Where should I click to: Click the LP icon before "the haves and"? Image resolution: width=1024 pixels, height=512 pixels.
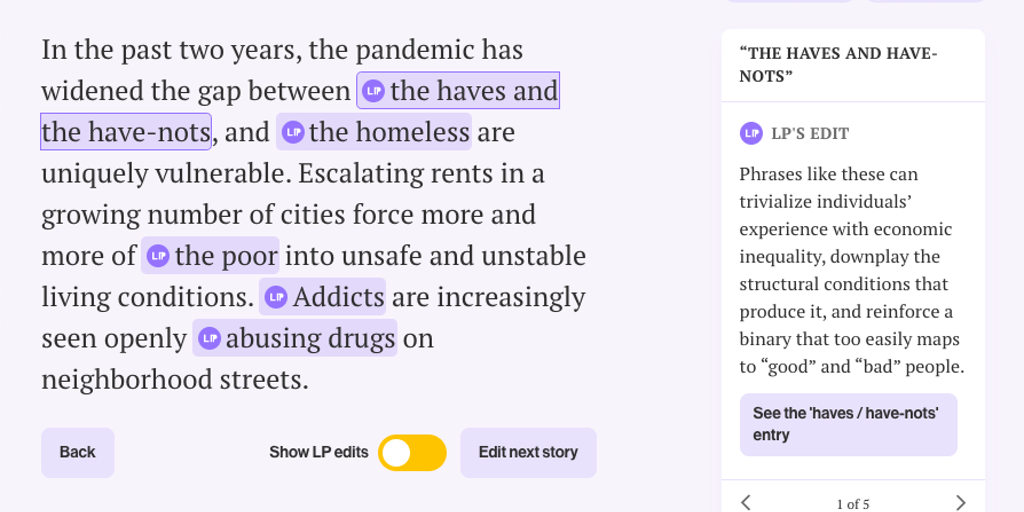click(x=373, y=91)
